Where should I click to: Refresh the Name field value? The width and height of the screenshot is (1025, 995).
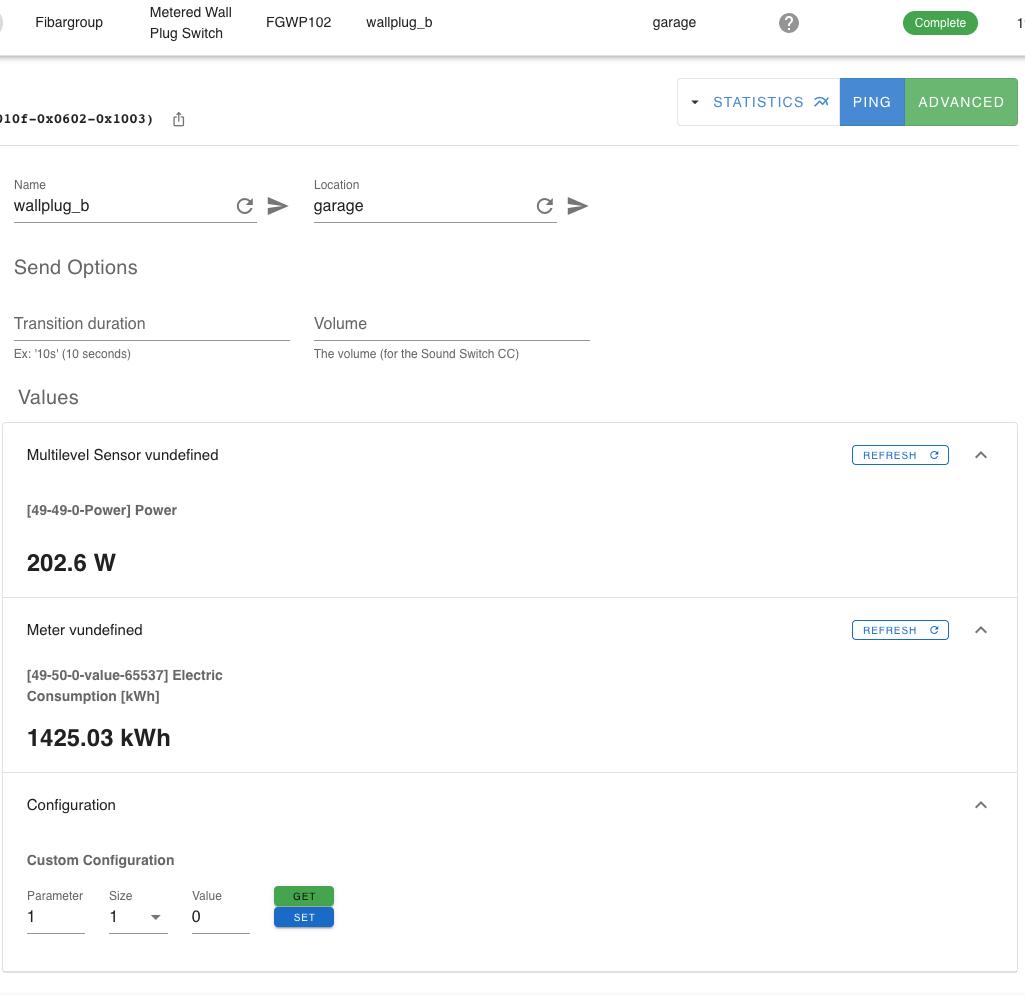(245, 206)
